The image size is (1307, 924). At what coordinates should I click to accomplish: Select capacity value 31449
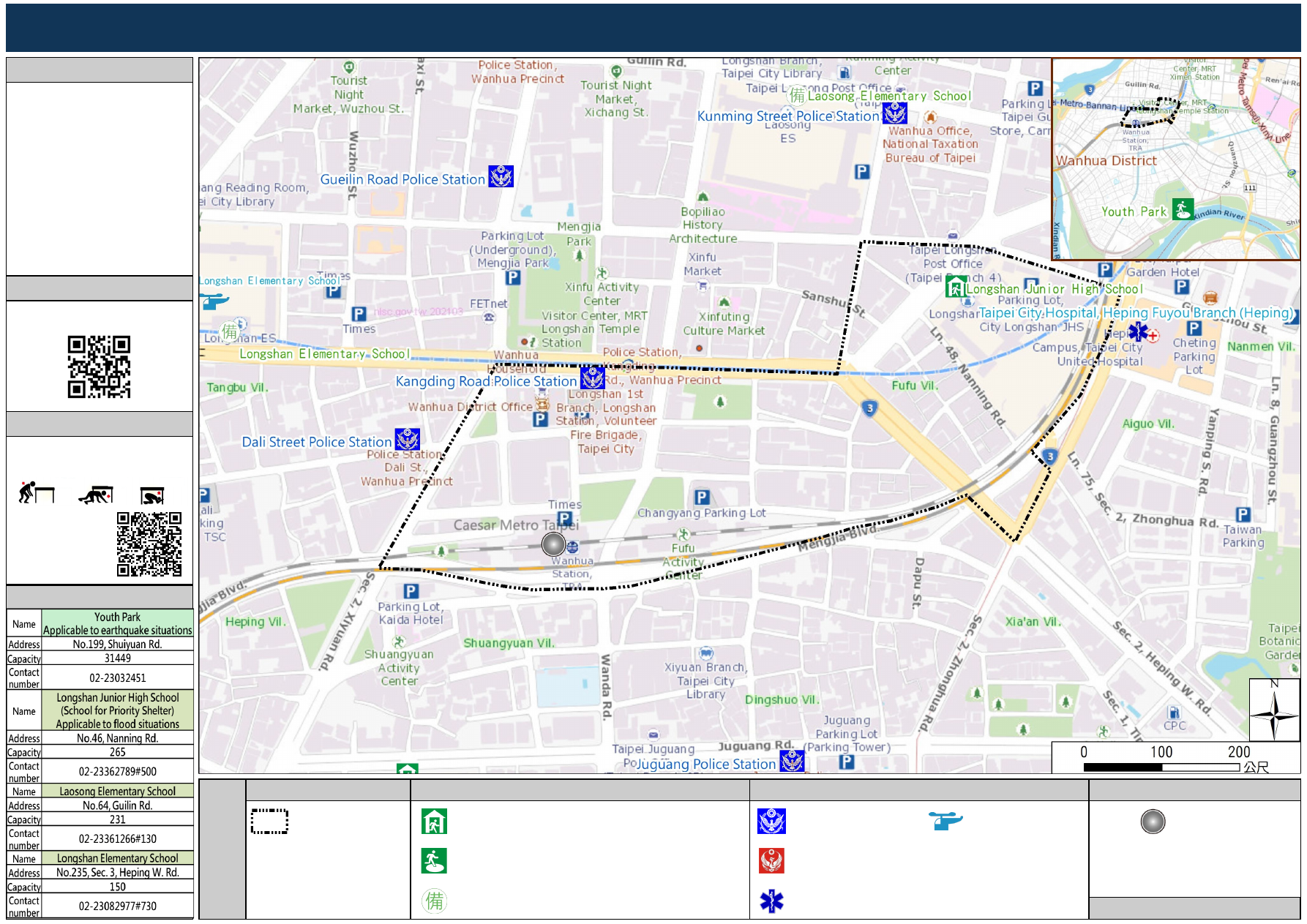[117, 658]
